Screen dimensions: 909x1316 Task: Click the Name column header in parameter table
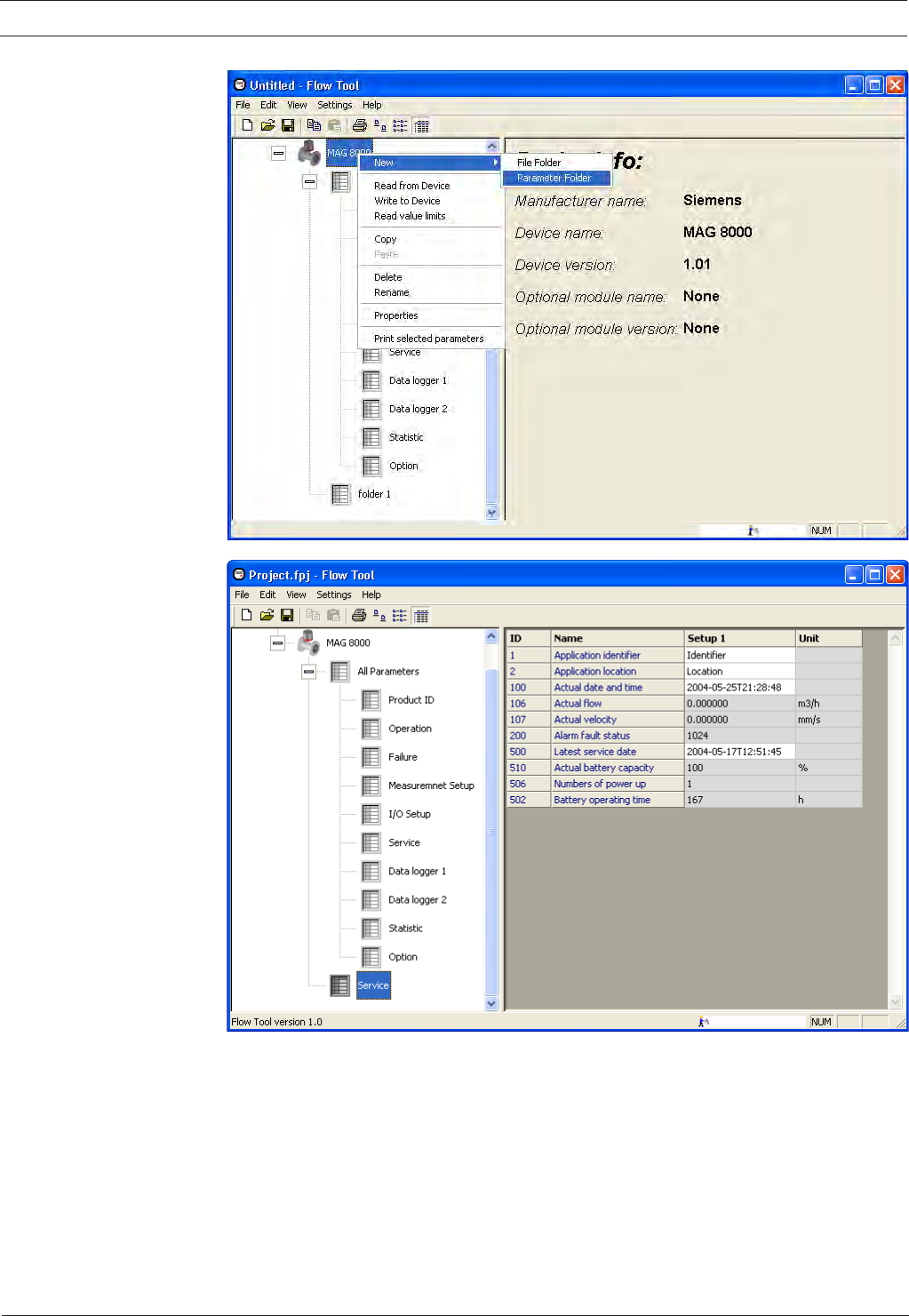618,638
